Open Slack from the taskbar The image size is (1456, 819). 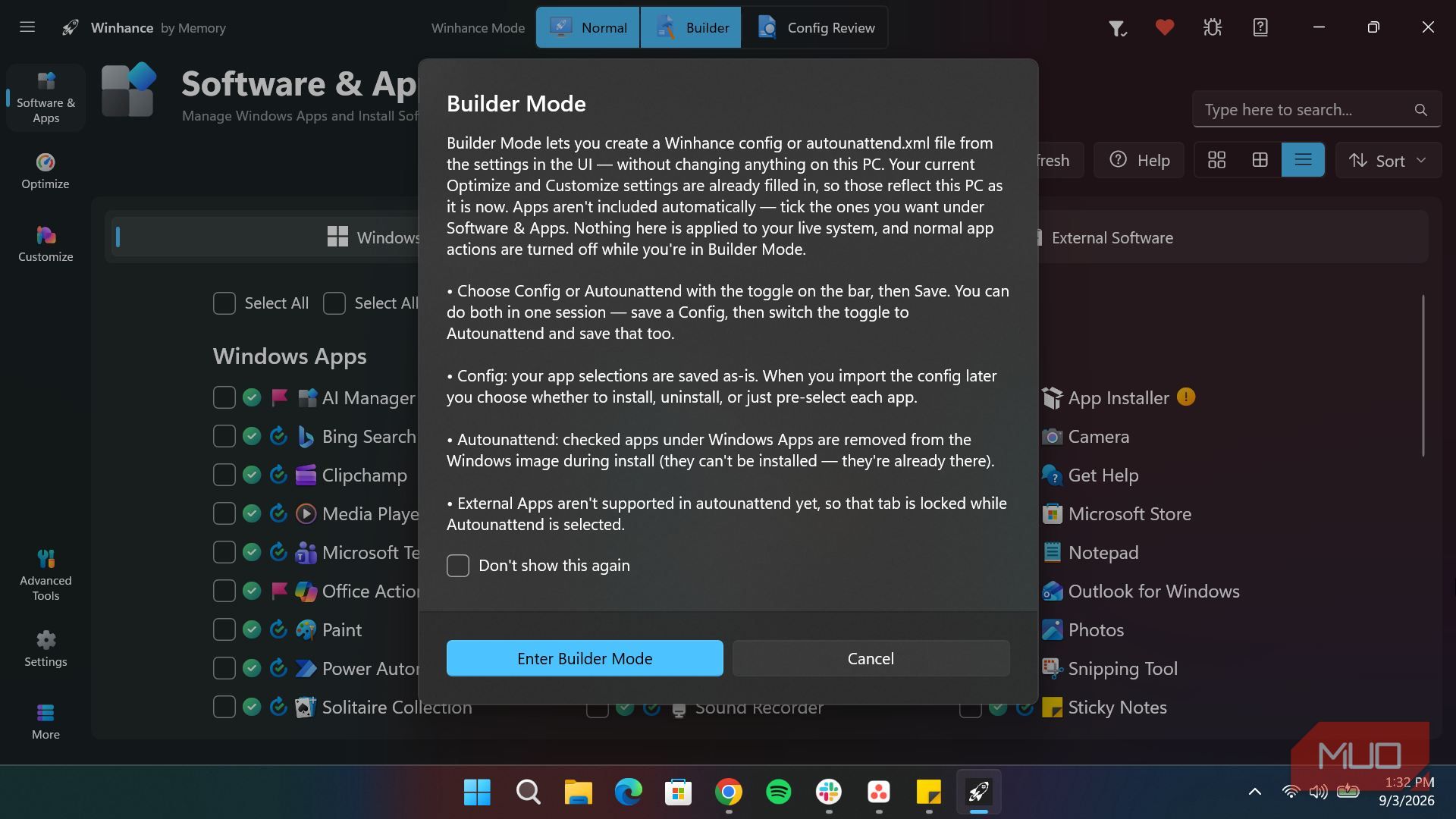[x=828, y=792]
